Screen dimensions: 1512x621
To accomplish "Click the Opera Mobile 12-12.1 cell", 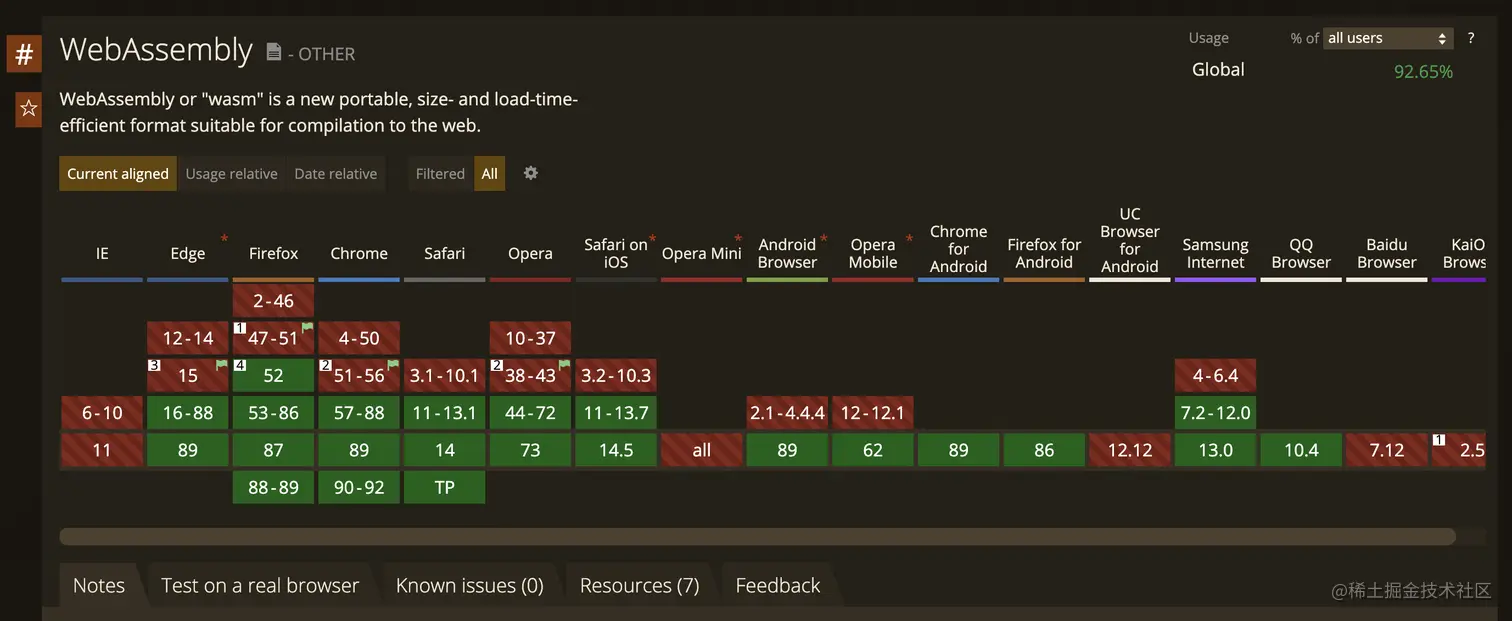I will pyautogui.click(x=873, y=413).
